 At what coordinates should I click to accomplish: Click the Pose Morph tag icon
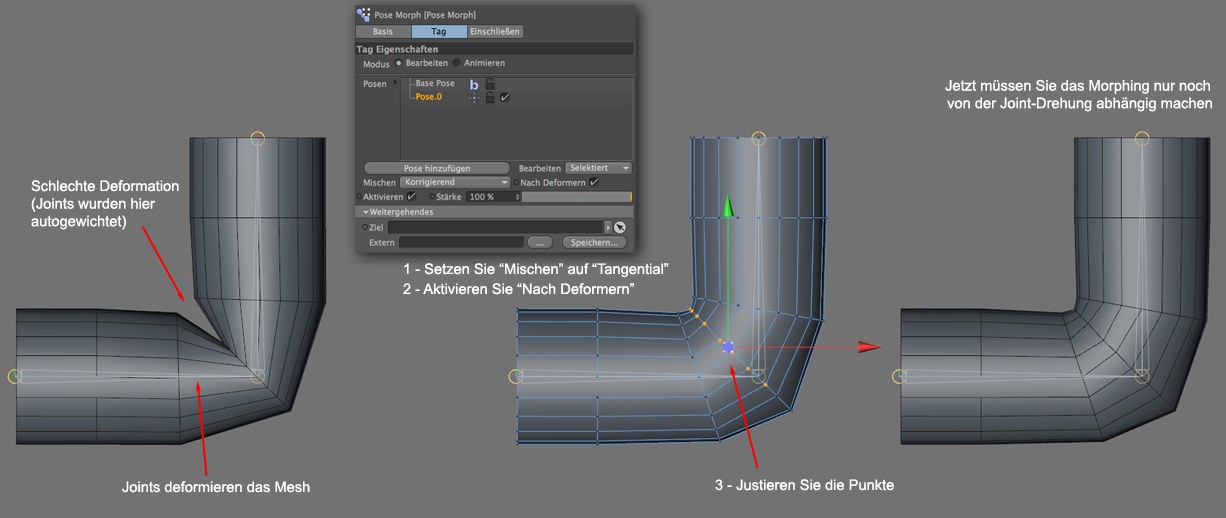pyautogui.click(x=362, y=15)
